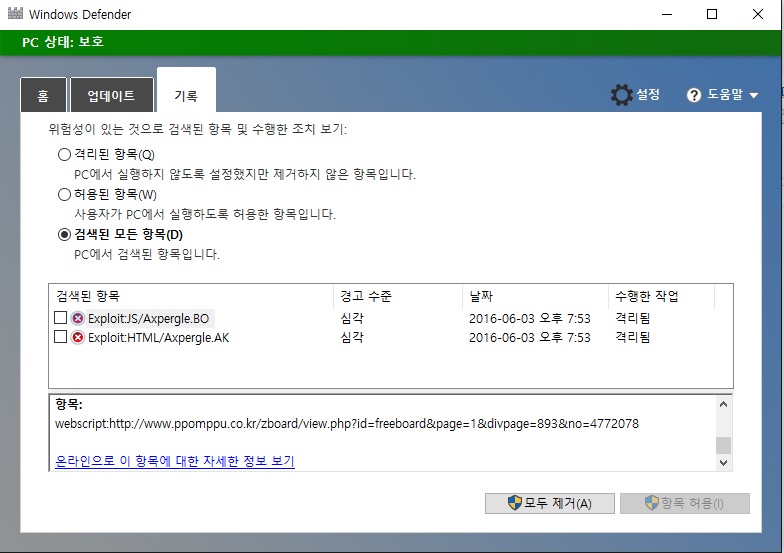
Task: Open the online details link for this item
Action: point(175,461)
